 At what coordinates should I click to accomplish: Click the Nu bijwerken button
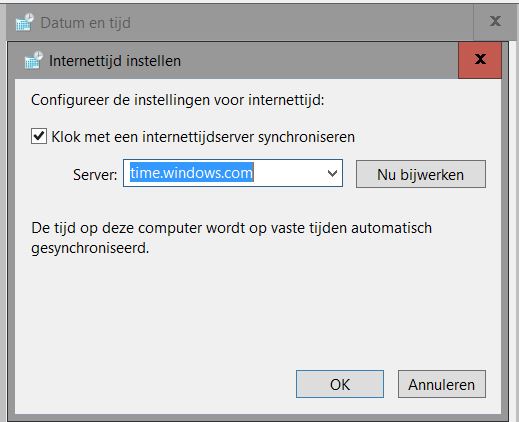pyautogui.click(x=421, y=174)
